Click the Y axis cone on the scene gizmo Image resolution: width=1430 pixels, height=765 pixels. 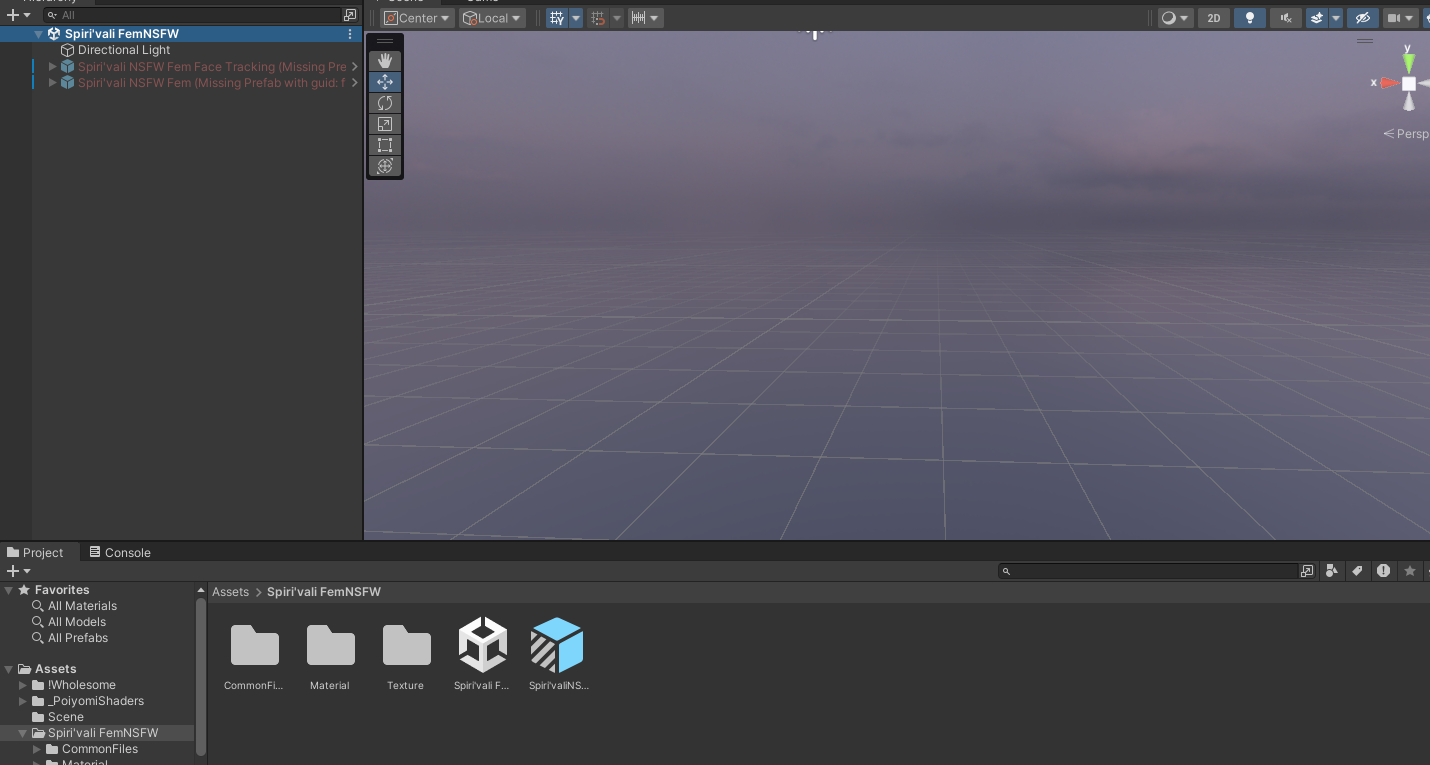1409,62
